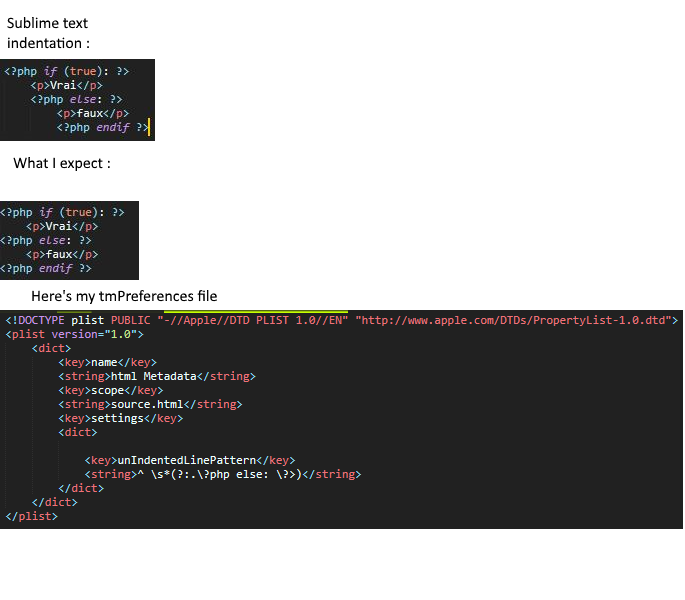Click the '<string>source.html</string>' line
This screenshot has width=685, height=600.
click(150, 404)
